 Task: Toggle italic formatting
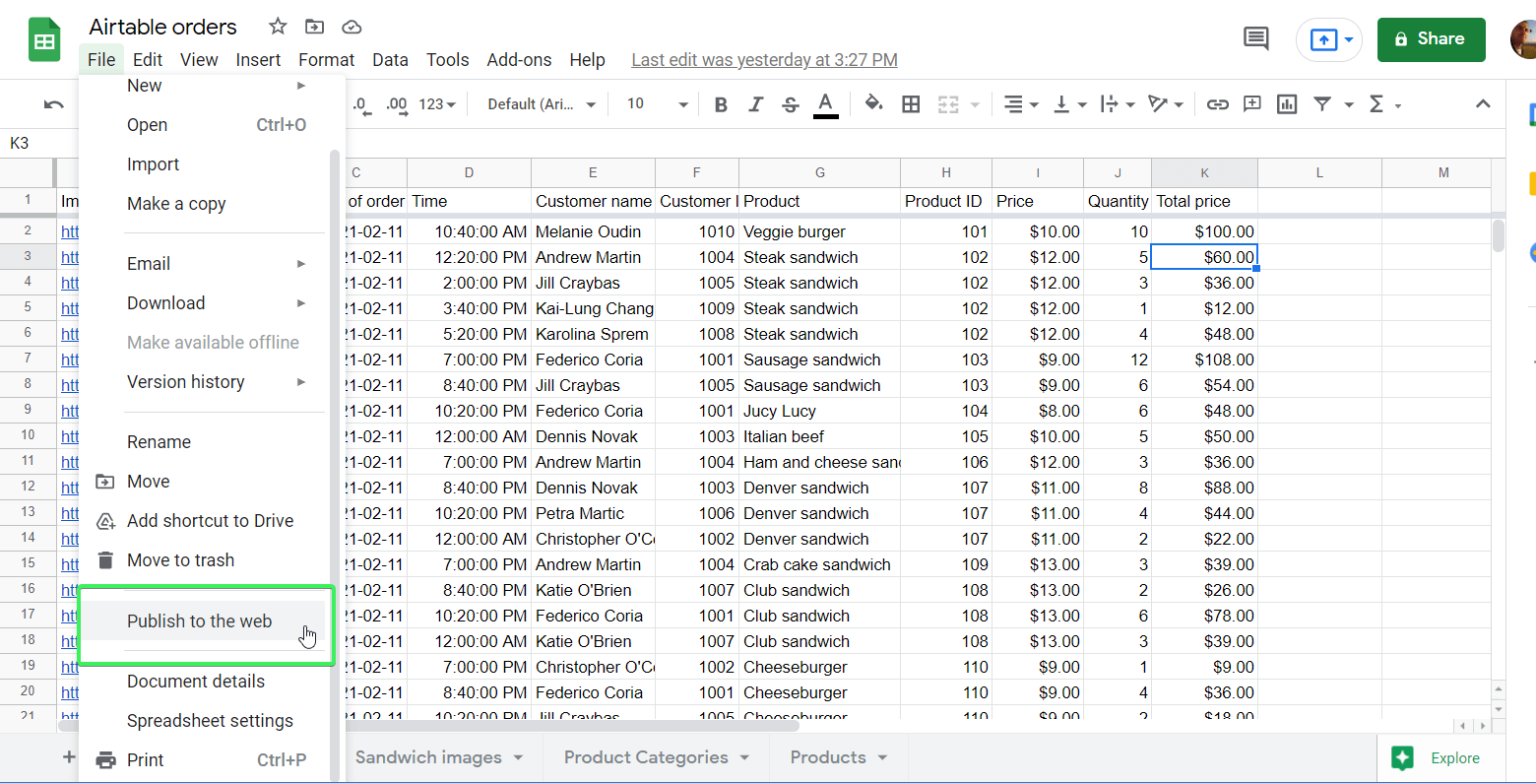click(x=755, y=104)
